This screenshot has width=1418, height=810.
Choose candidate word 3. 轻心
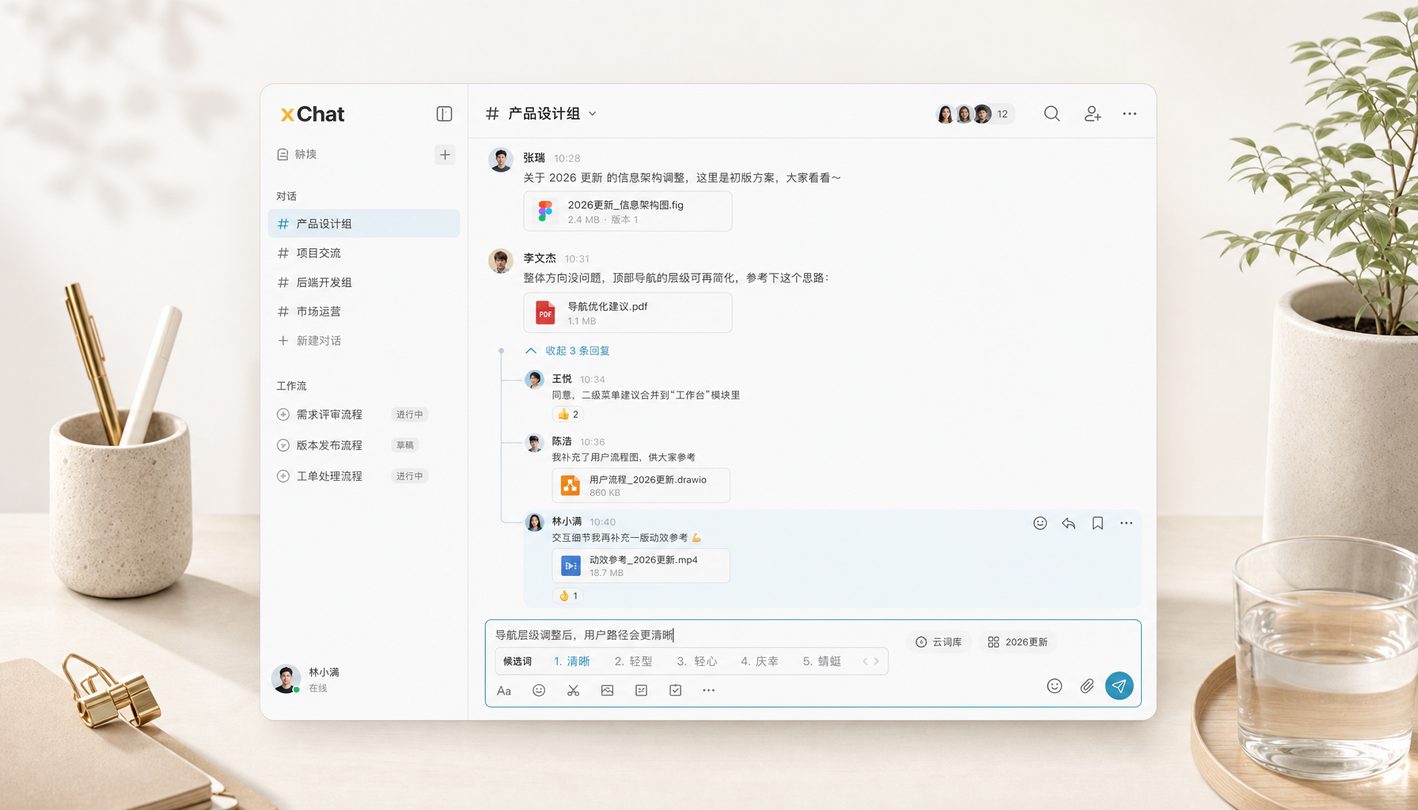pos(697,661)
